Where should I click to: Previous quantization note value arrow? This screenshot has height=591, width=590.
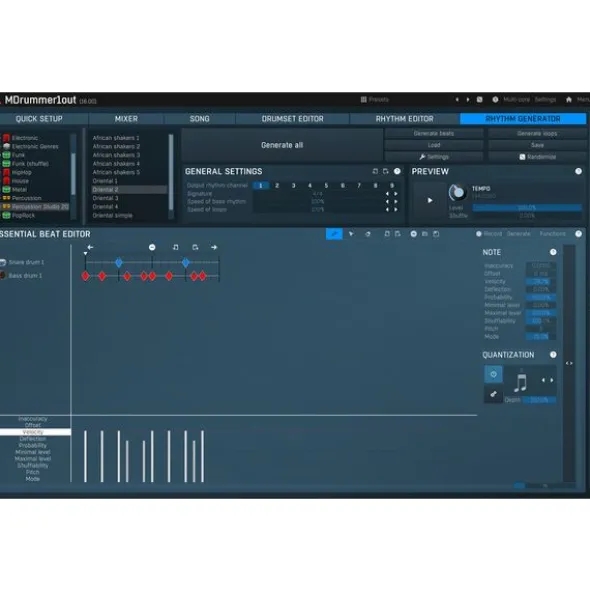[x=543, y=380]
